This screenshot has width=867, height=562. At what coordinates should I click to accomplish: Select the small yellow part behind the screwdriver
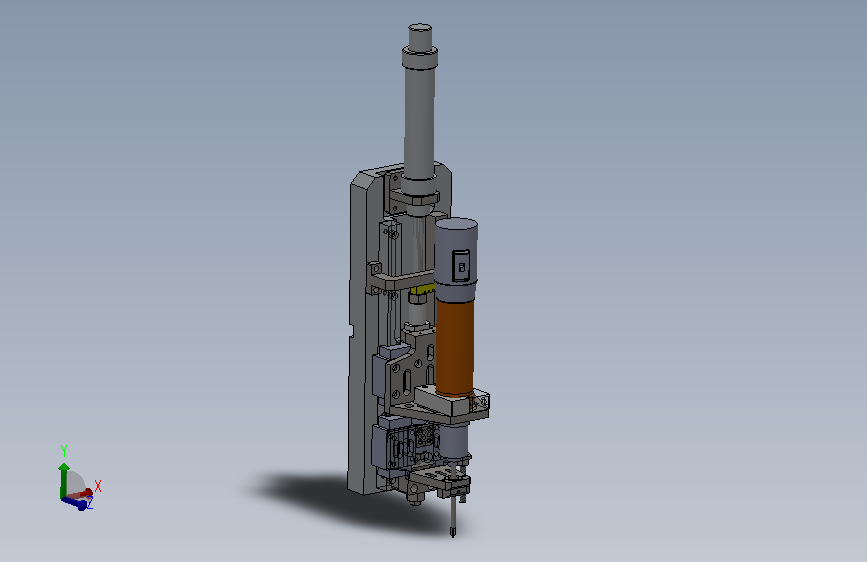[x=422, y=289]
